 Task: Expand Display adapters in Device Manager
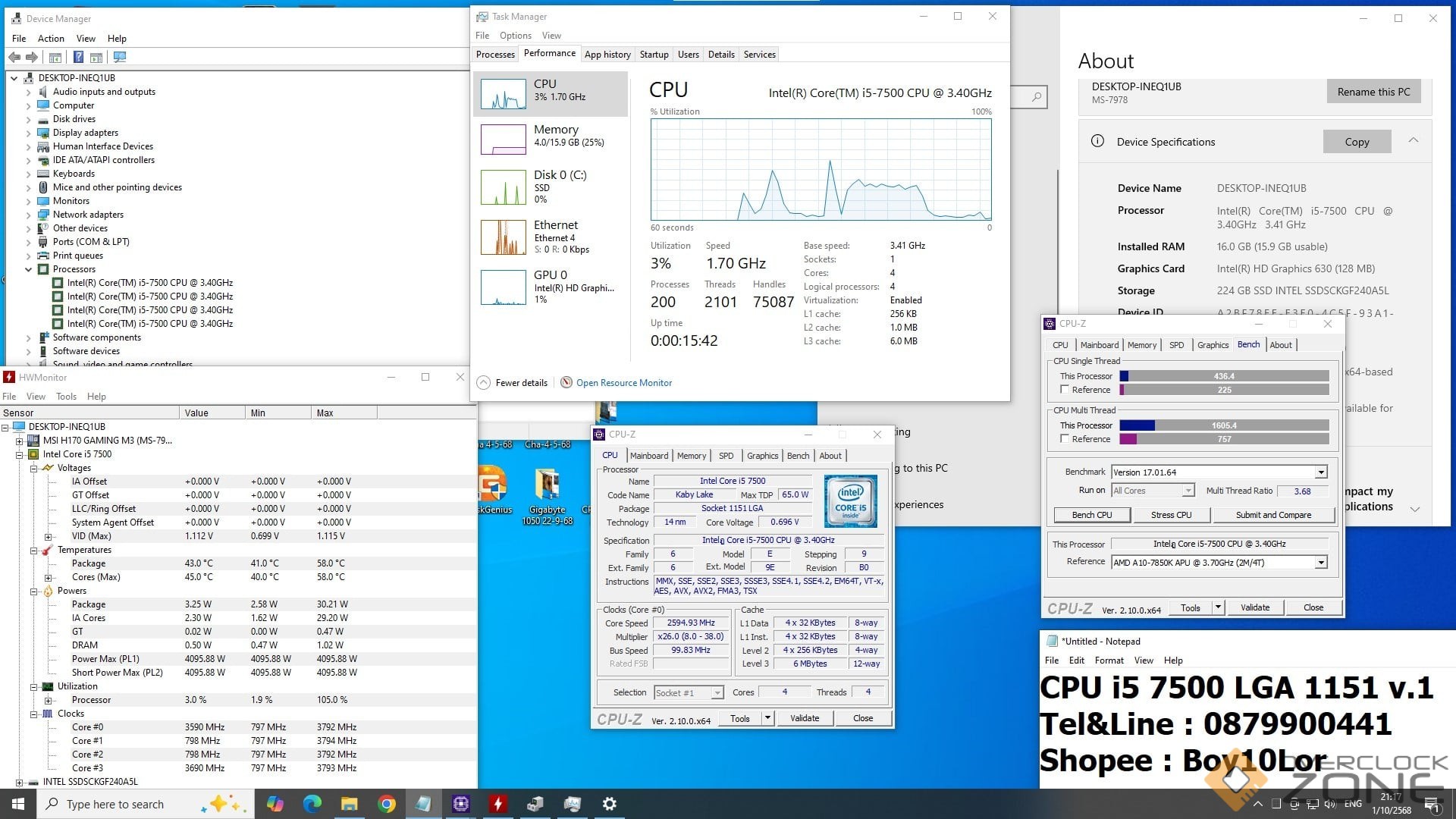coord(29,133)
